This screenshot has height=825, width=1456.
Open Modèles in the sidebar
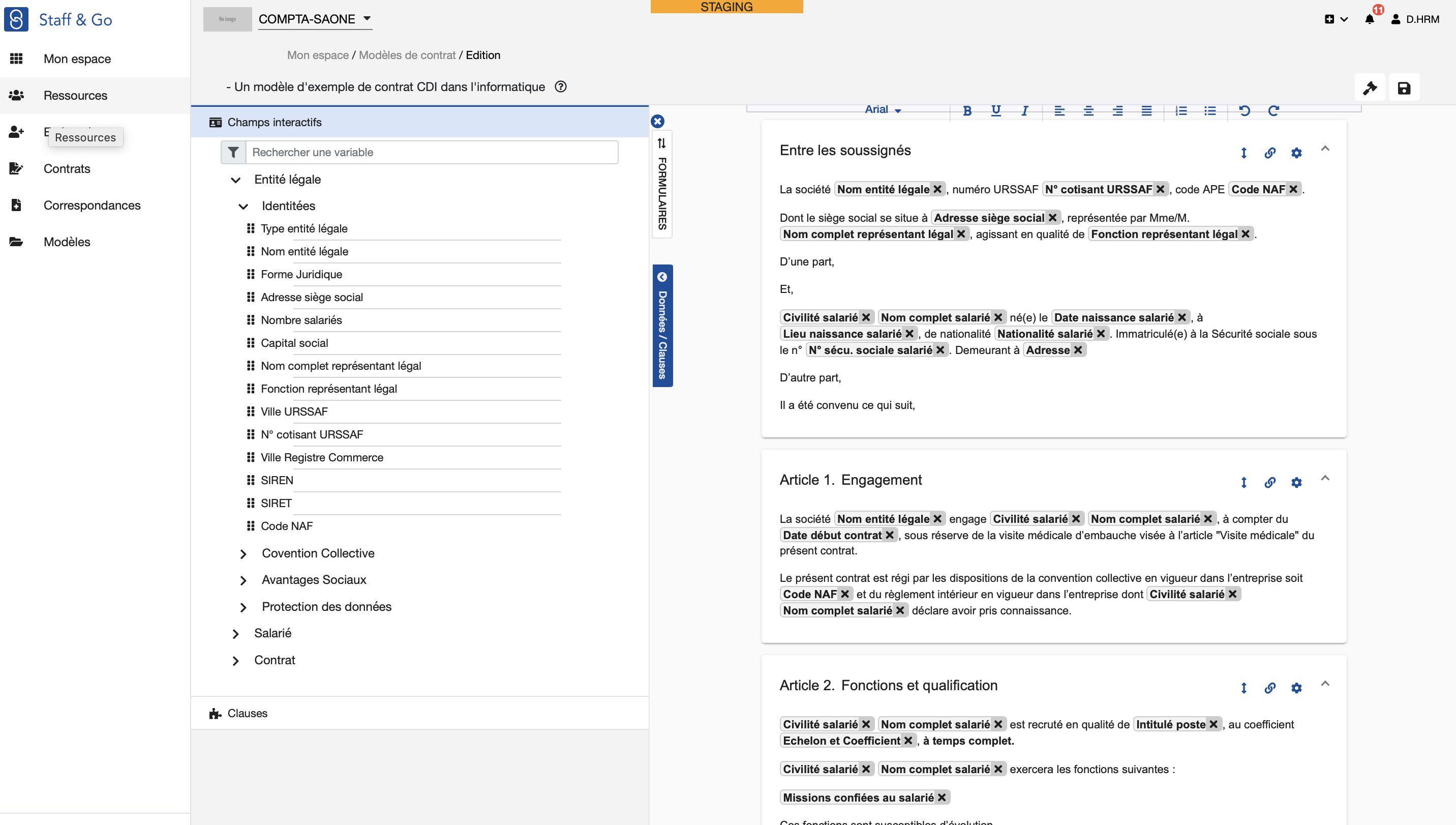tap(67, 242)
